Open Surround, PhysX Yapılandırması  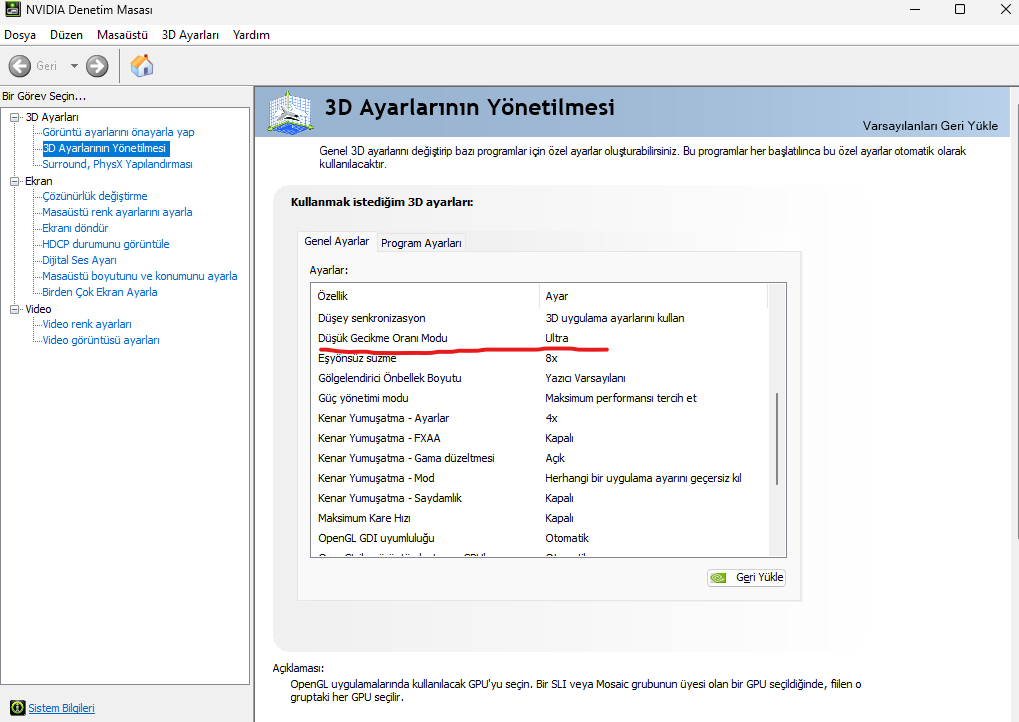coord(118,164)
